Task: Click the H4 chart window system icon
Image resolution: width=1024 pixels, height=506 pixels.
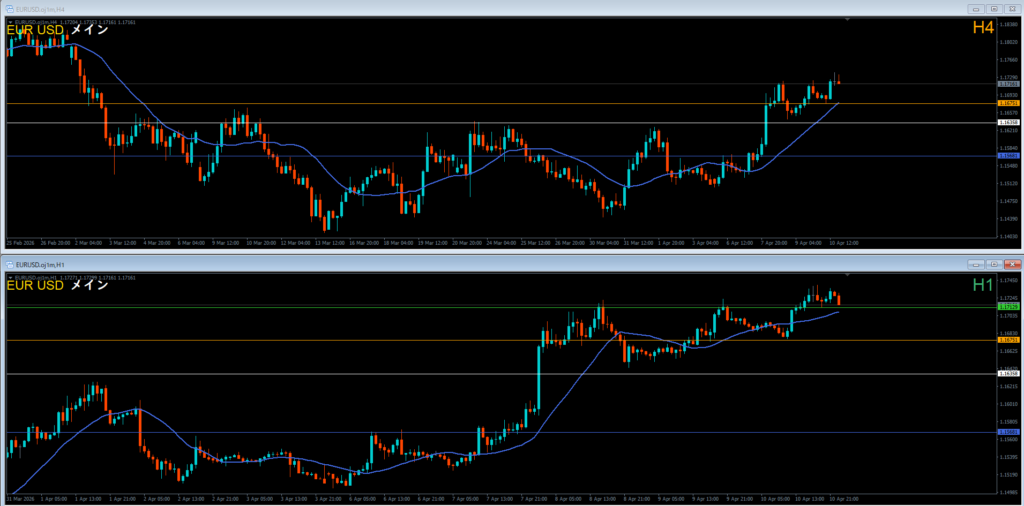Action: tap(11, 8)
